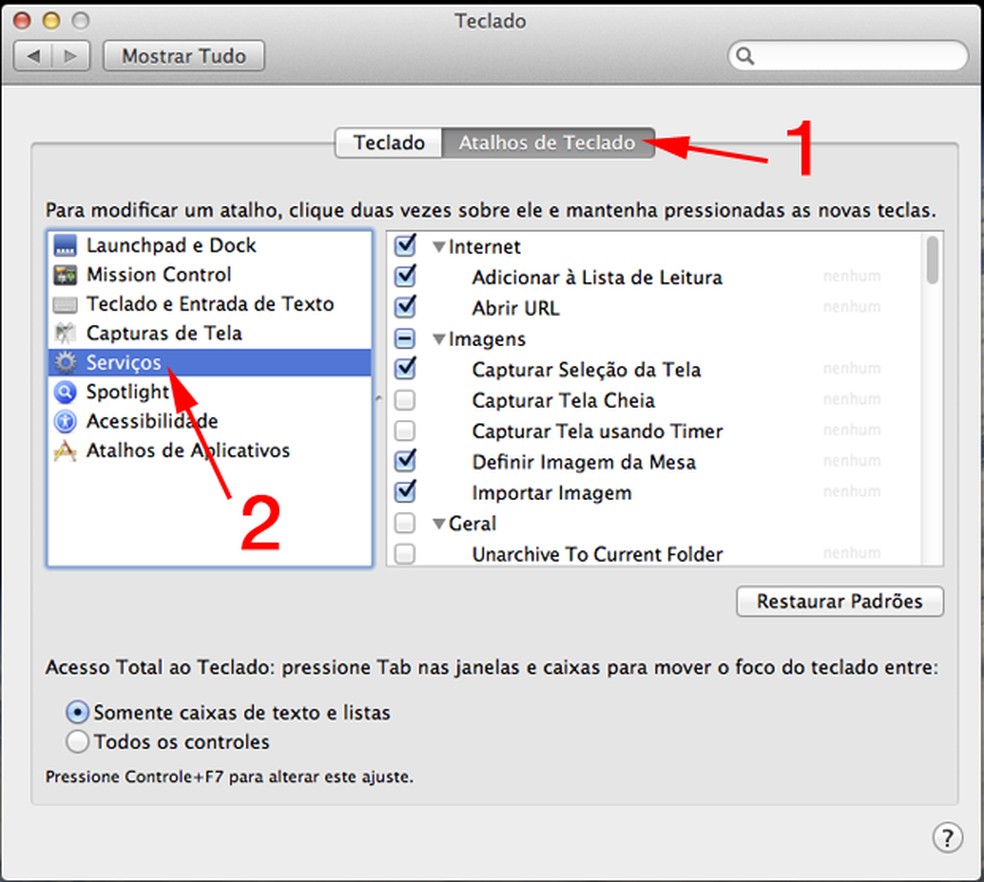Collapse the Internet group triangle
Image resolution: width=984 pixels, height=882 pixels.
(439, 247)
